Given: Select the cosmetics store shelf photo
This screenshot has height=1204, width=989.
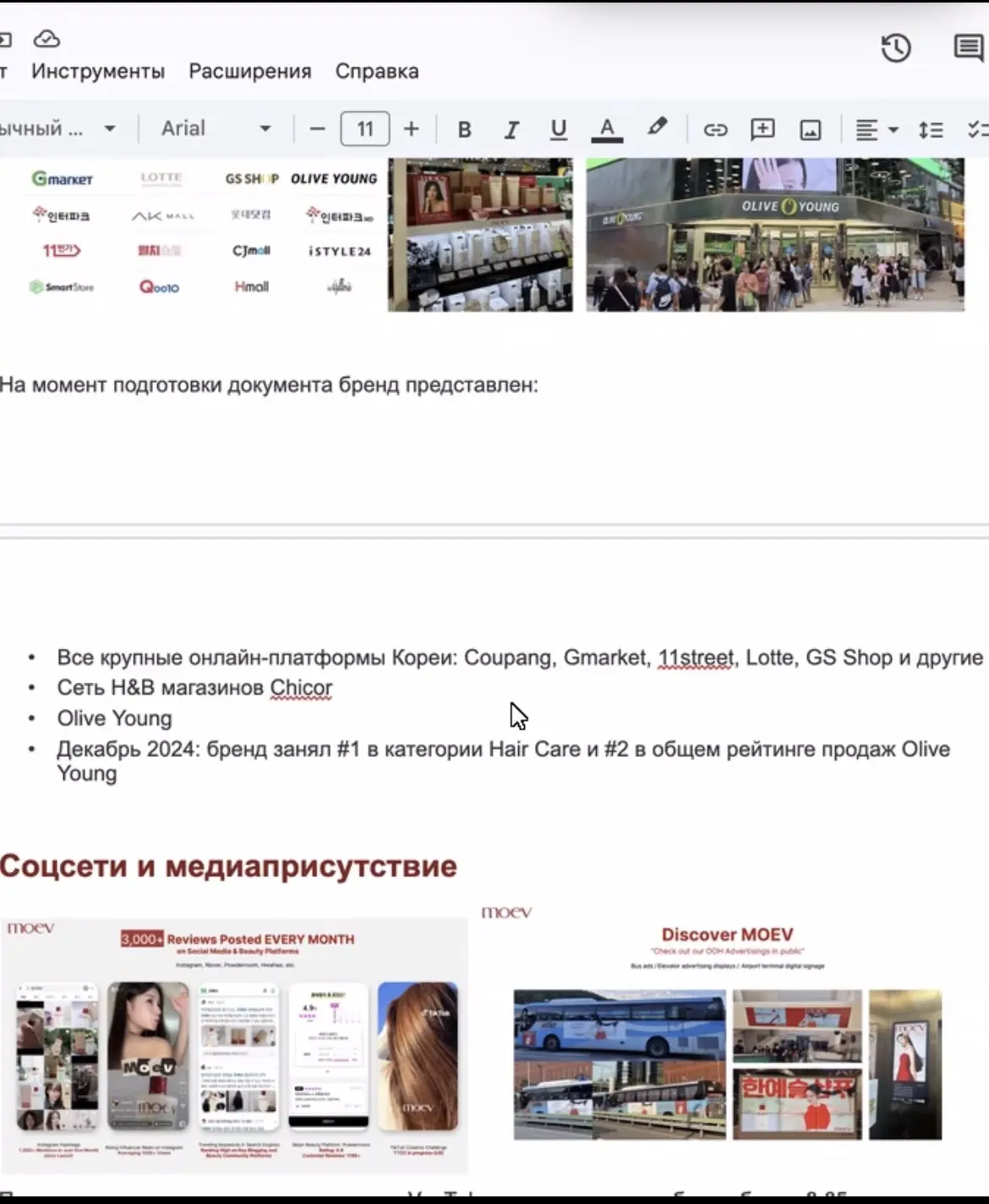Looking at the screenshot, I should click(x=480, y=235).
